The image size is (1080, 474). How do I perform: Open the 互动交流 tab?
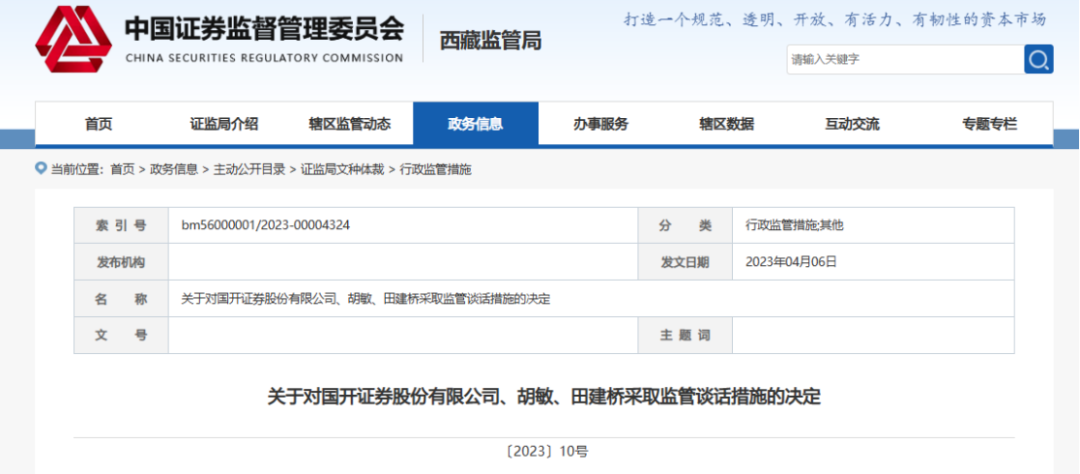coord(852,124)
